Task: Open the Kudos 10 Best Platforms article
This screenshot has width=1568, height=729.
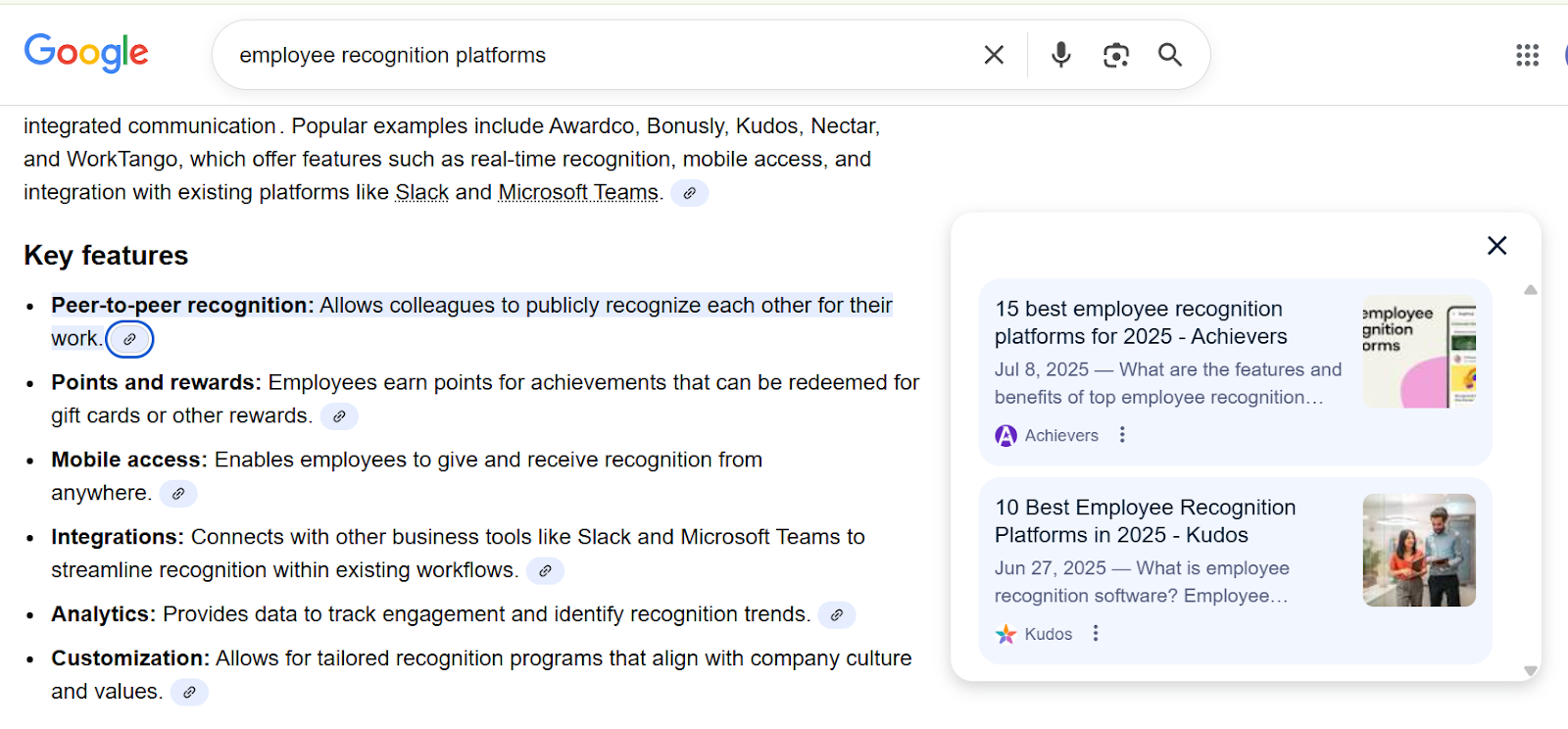Action: click(x=1145, y=521)
